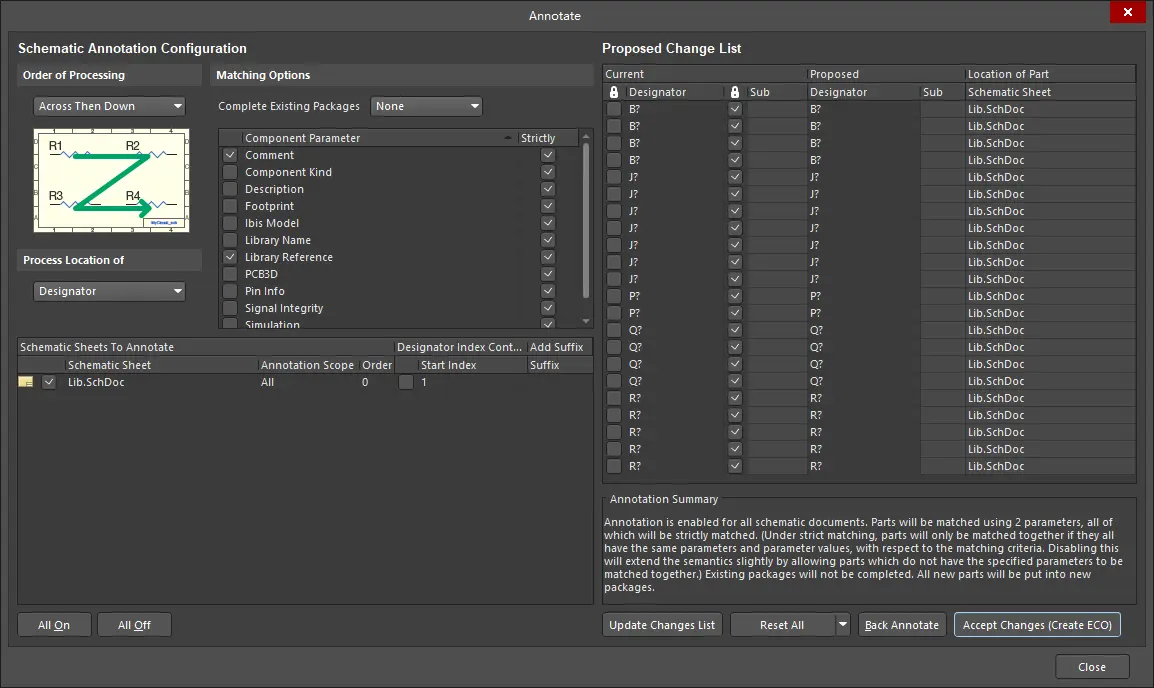Uncheck the Library Reference parameter checkbox

coord(230,257)
